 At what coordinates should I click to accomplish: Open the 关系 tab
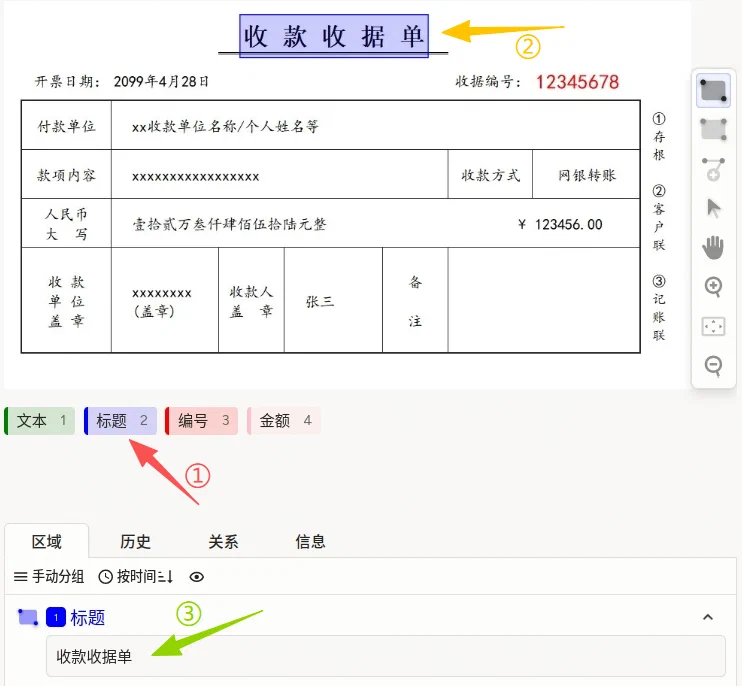click(223, 542)
